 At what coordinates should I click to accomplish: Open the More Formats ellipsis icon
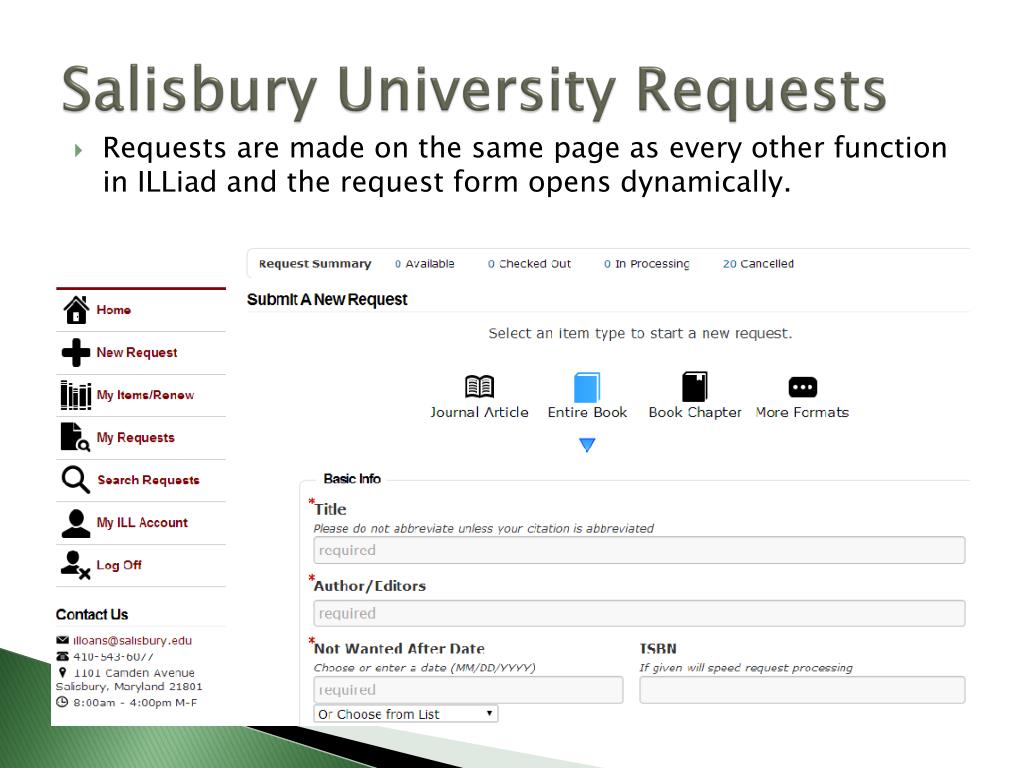pyautogui.click(x=803, y=387)
